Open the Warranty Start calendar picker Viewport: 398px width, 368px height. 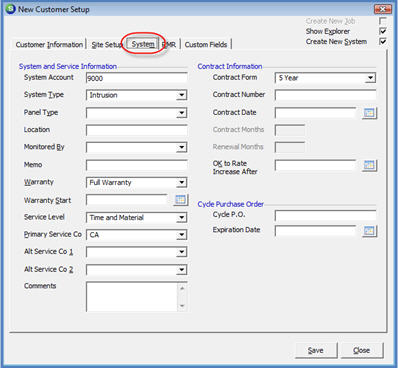pos(180,200)
